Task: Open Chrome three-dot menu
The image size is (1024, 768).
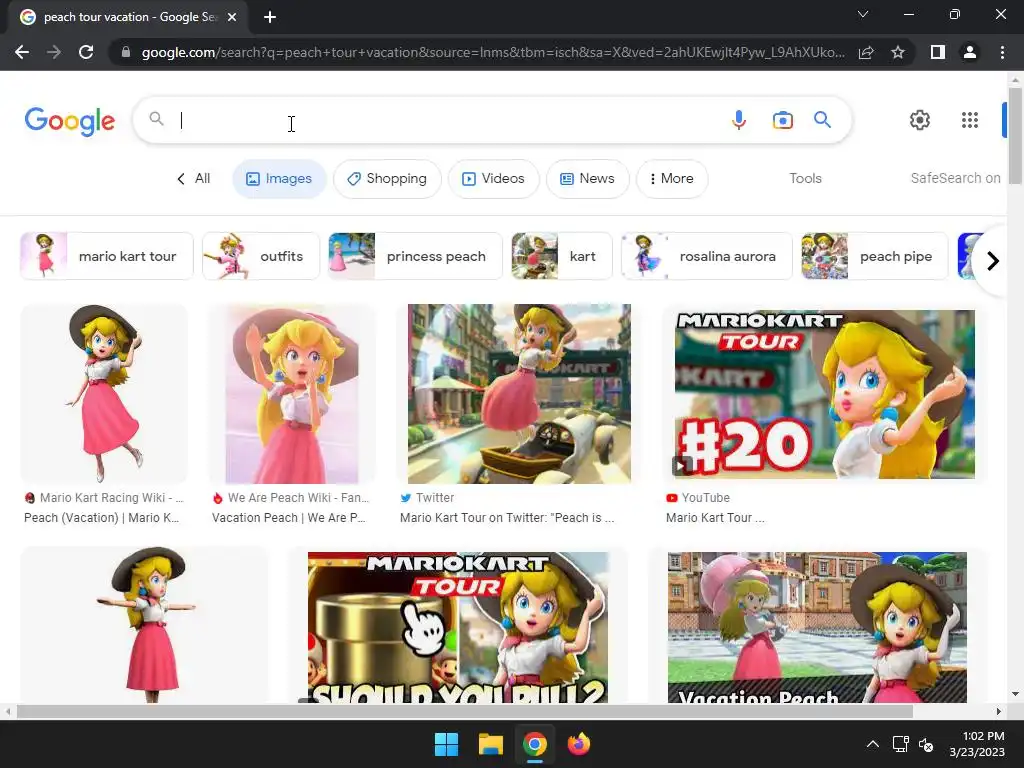Action: (1002, 52)
